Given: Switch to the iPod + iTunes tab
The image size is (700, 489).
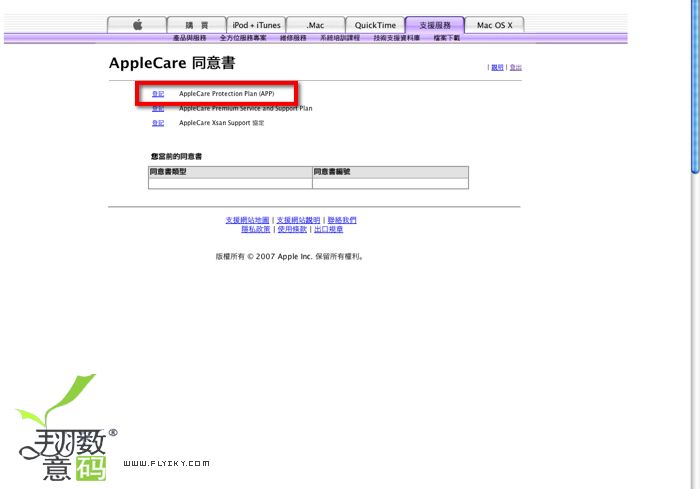Looking at the screenshot, I should 256,25.
